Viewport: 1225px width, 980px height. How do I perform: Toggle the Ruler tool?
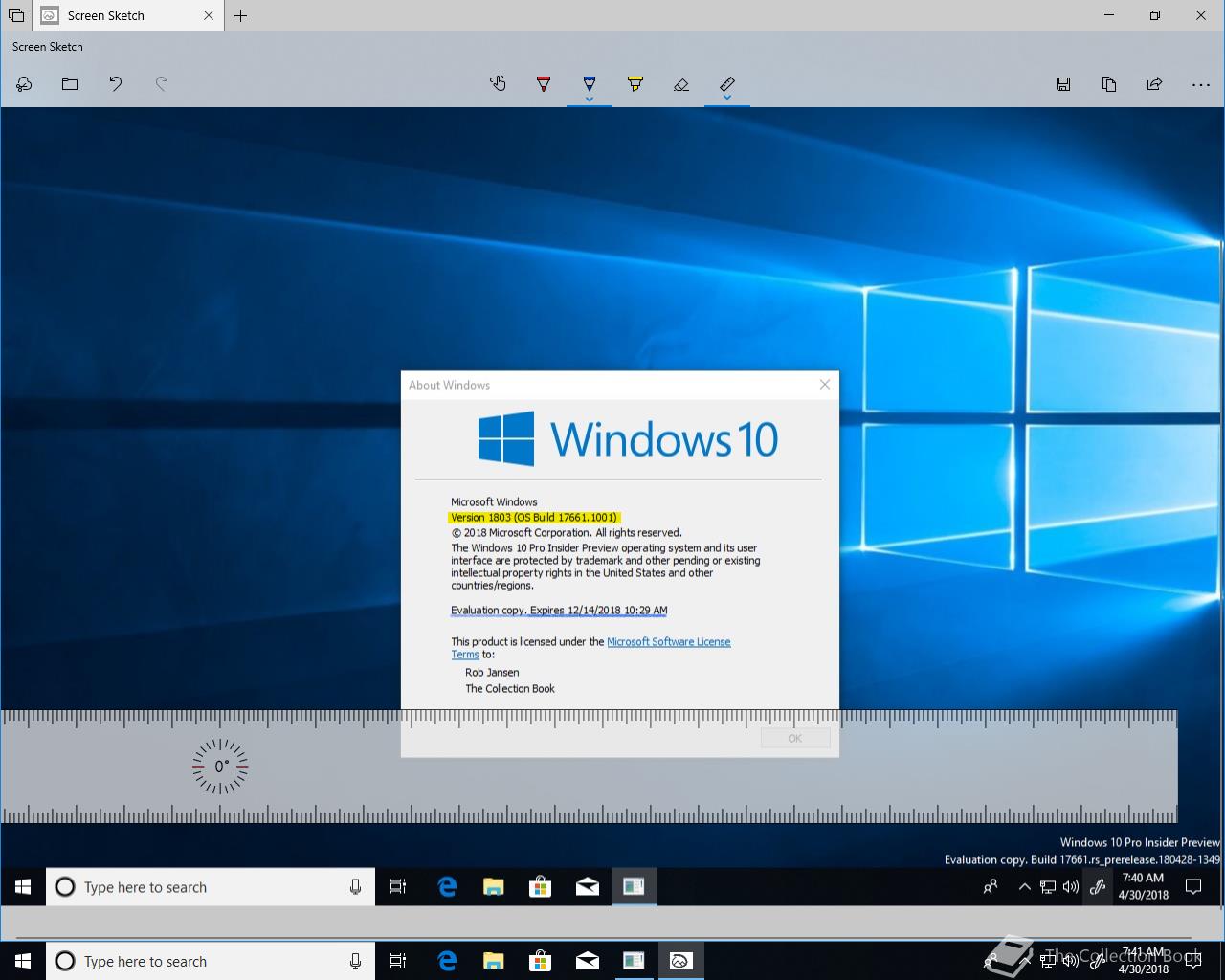(x=727, y=83)
